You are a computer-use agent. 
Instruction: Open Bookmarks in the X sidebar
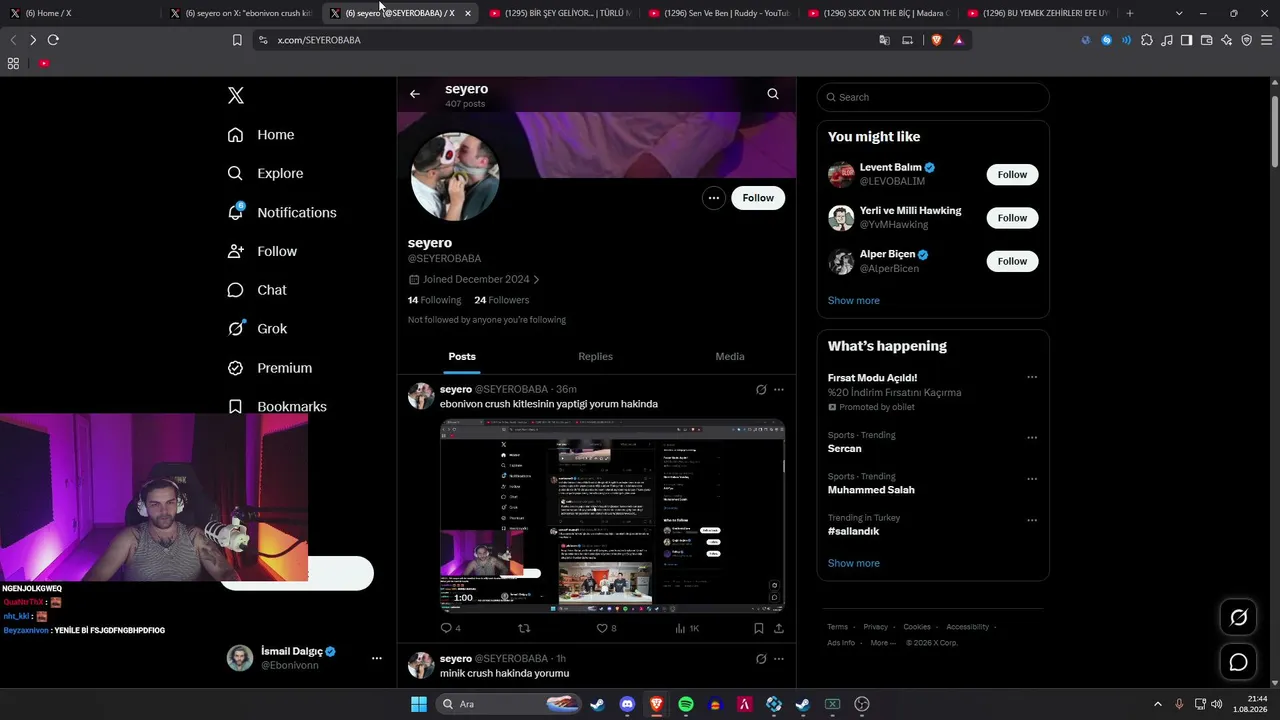277,406
